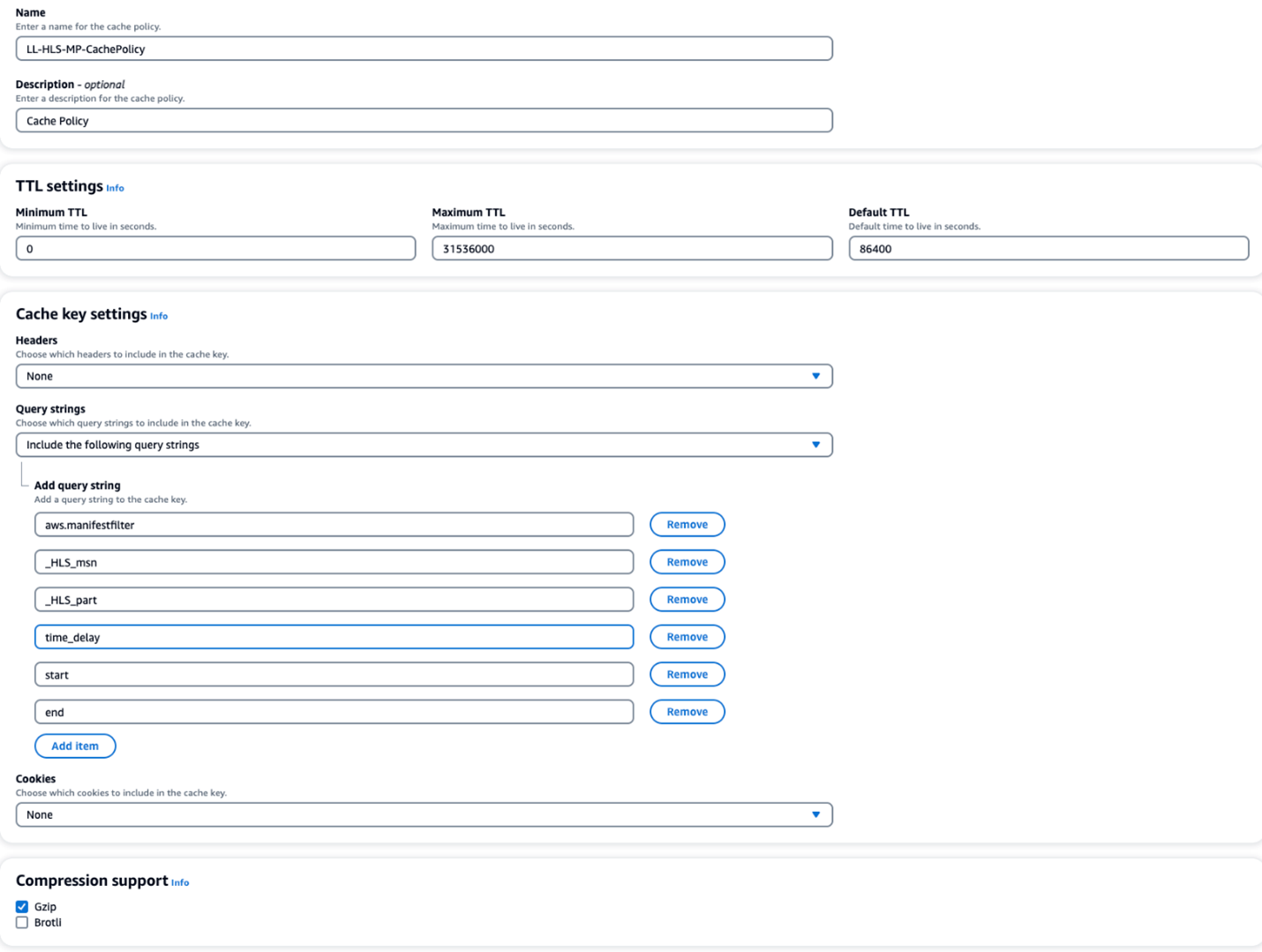
Task: Uncheck the Gzip compression checkbox
Action: coord(22,907)
